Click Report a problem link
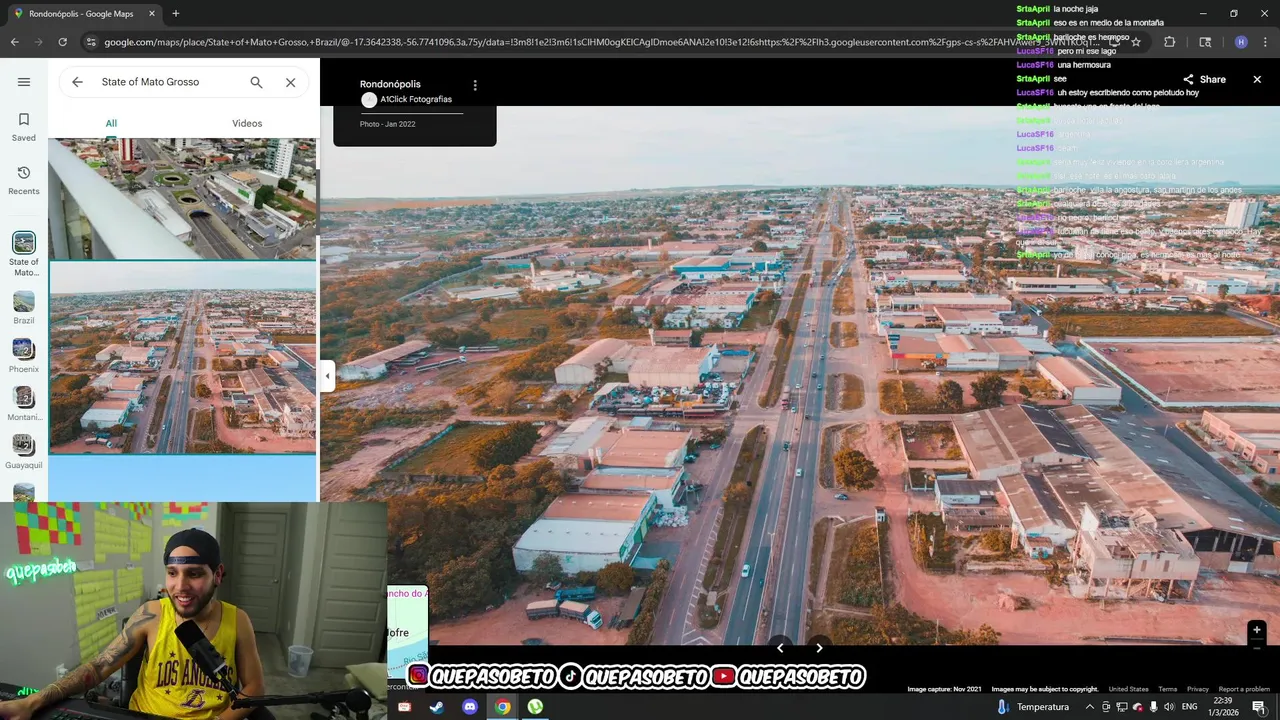 (x=1244, y=689)
